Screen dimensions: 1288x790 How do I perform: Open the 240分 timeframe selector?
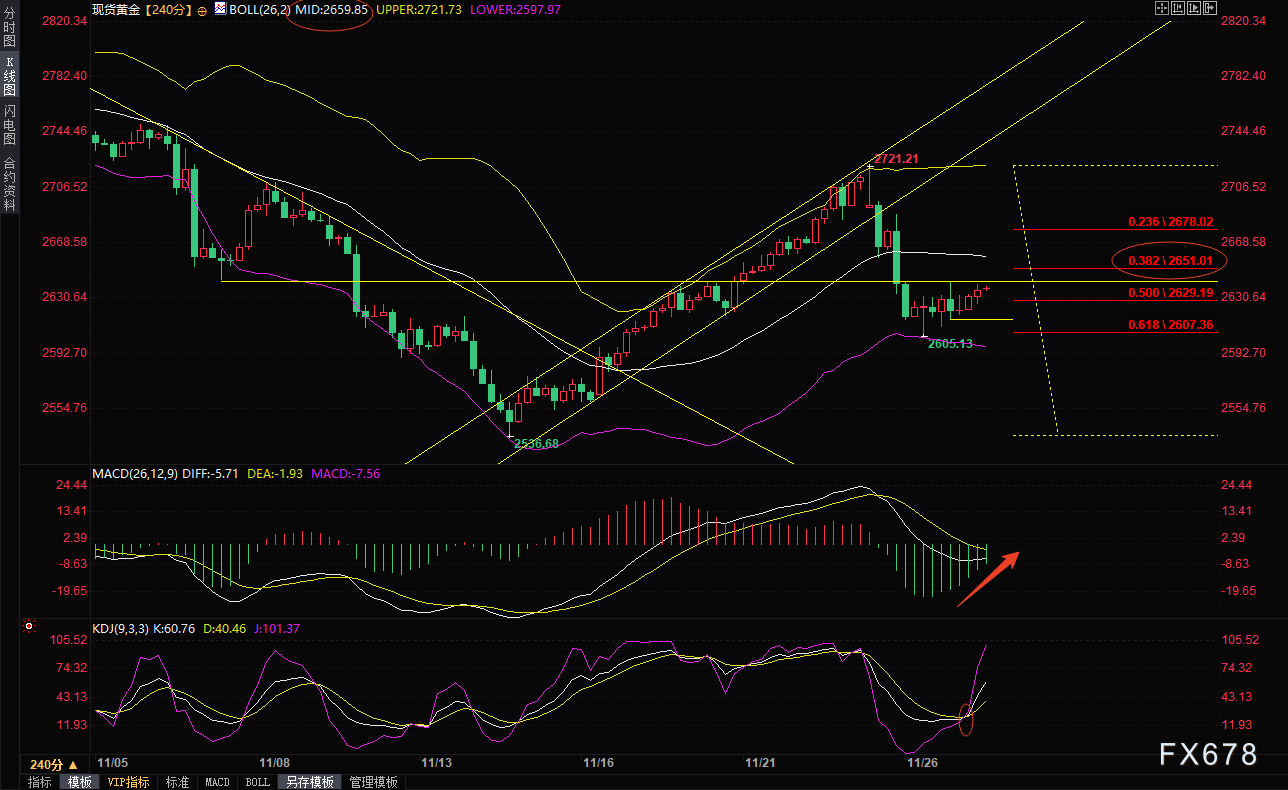coord(53,763)
